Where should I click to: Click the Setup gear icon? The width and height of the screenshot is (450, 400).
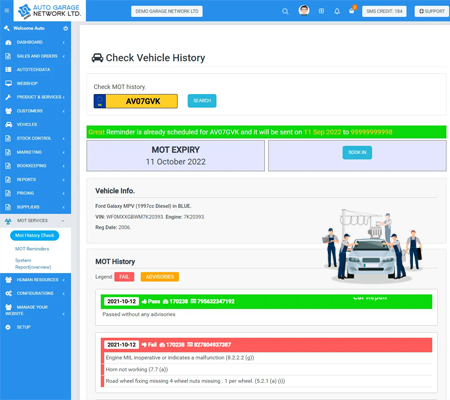click(8, 327)
